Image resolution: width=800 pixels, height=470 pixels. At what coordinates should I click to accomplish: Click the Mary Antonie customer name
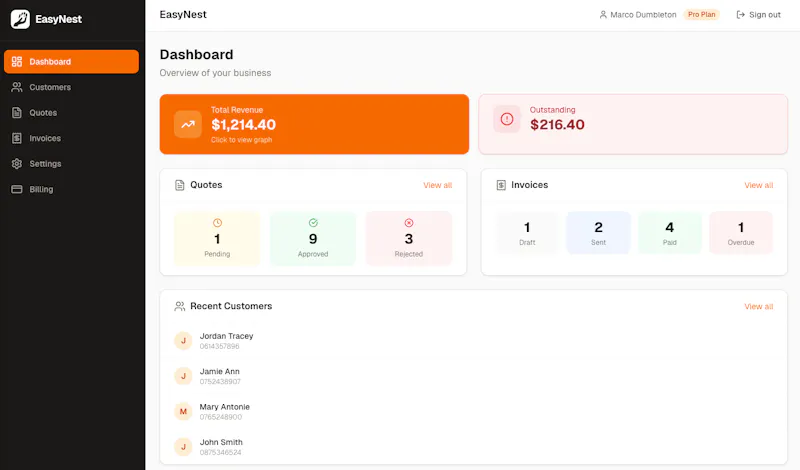pyautogui.click(x=224, y=407)
